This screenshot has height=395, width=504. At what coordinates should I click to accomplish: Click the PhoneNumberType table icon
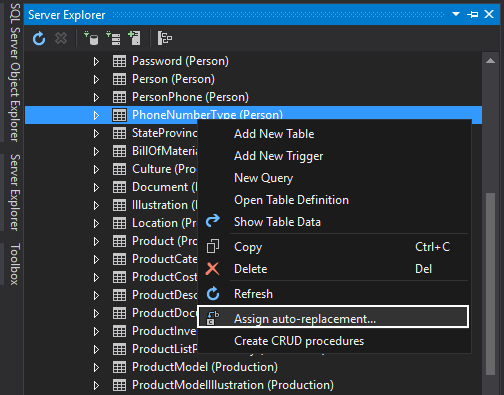click(x=119, y=115)
